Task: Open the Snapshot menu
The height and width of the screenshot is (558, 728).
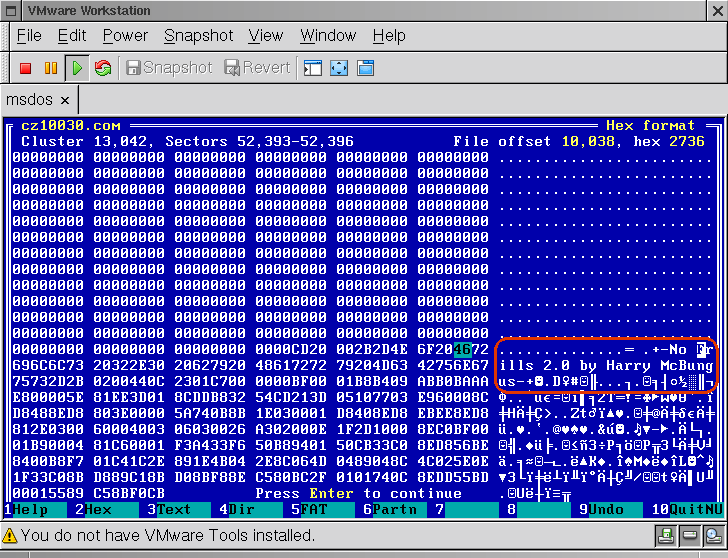Action: [x=199, y=36]
